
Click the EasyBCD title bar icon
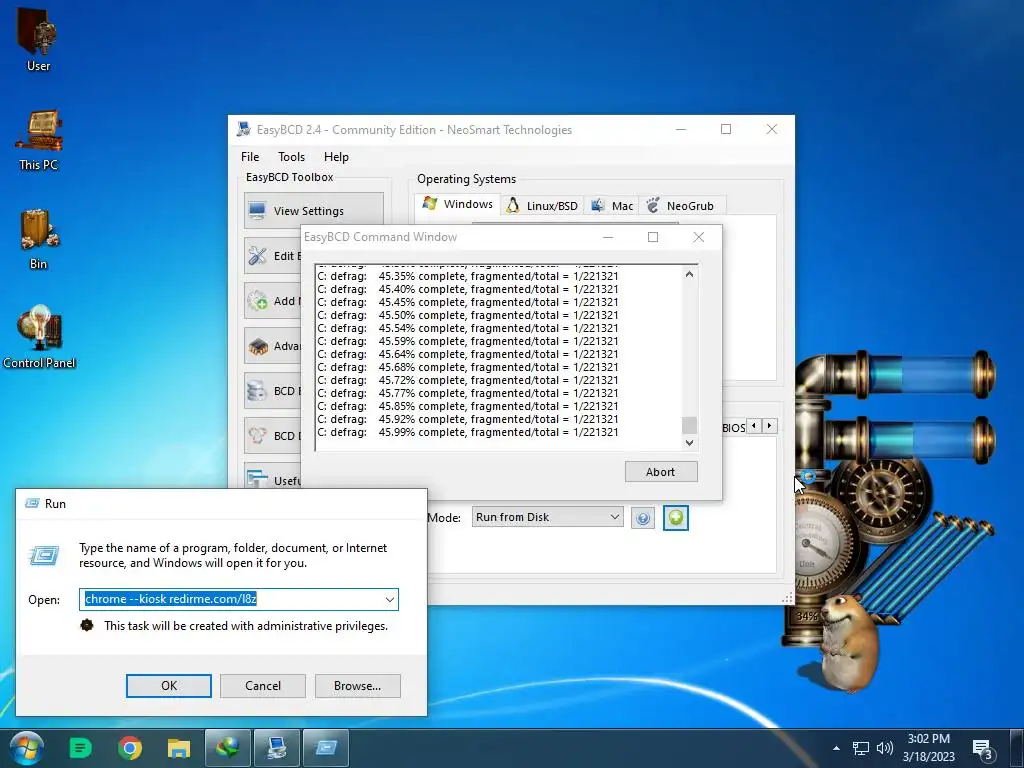pos(244,129)
